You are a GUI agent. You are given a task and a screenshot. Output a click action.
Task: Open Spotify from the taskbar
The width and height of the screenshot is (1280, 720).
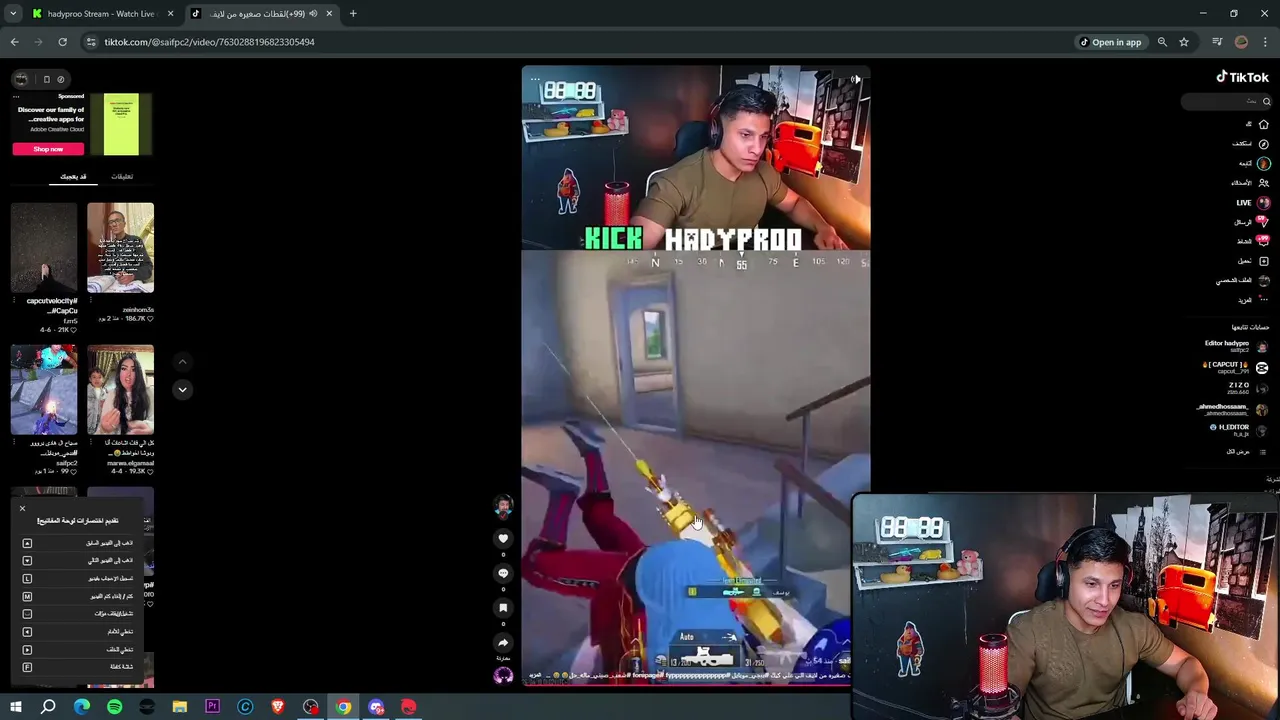tap(114, 707)
